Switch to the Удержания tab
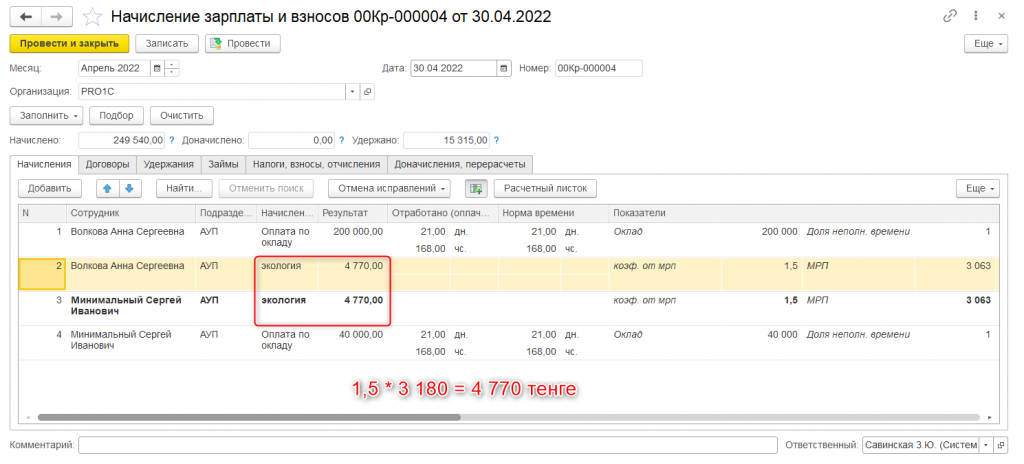Image resolution: width=1024 pixels, height=464 pixels. coord(168,164)
